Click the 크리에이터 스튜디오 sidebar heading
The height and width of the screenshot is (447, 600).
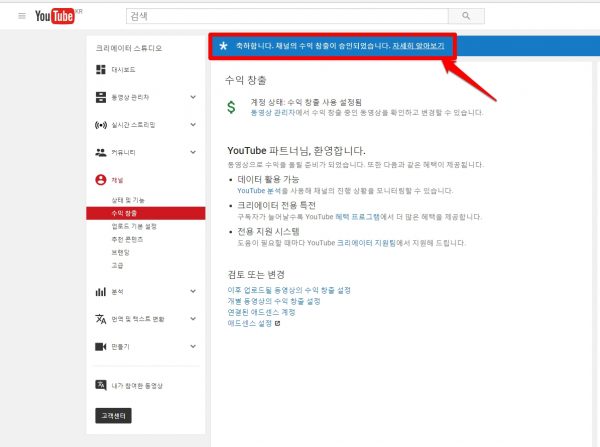click(x=129, y=48)
